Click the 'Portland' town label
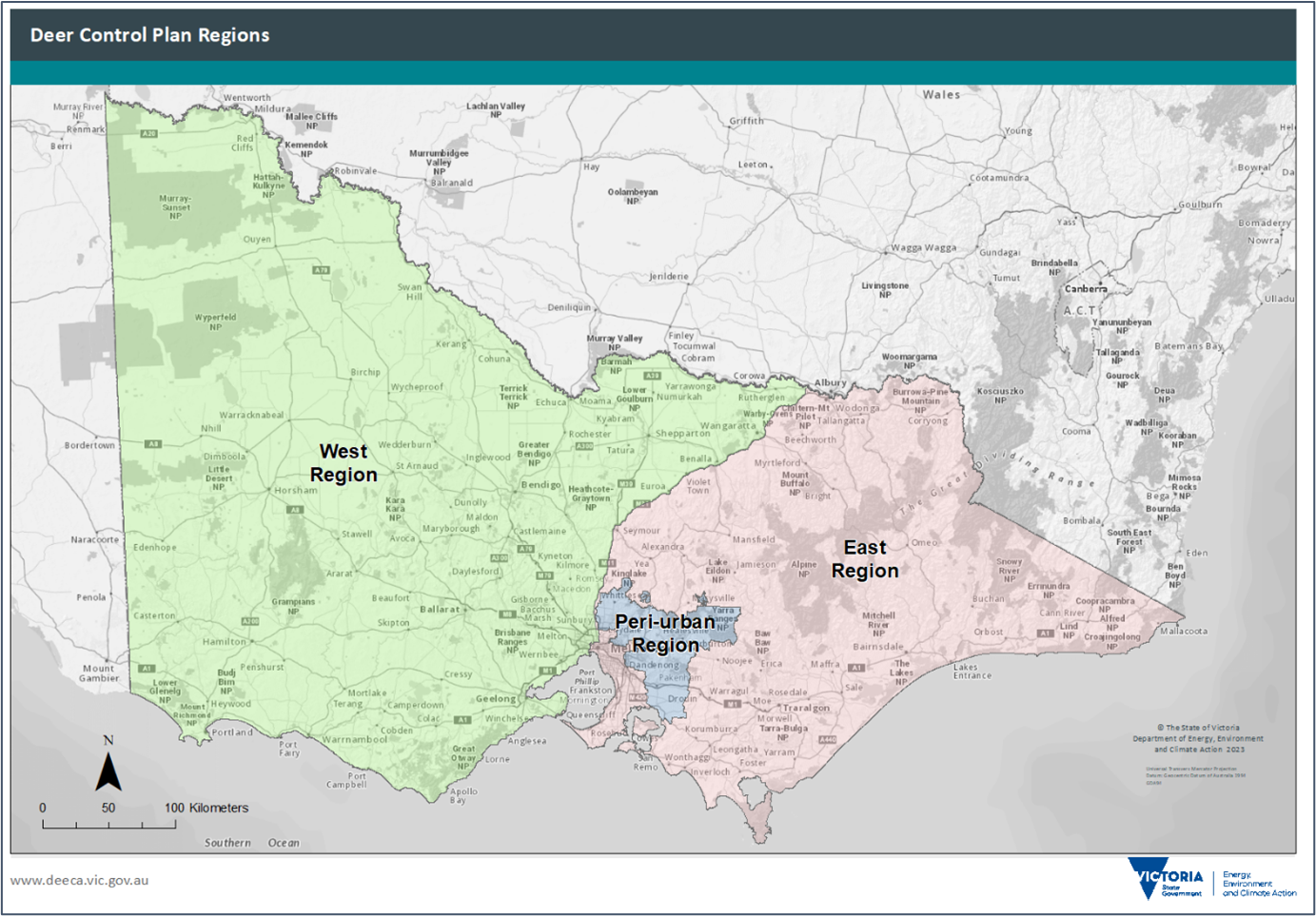Image resolution: width=1316 pixels, height=916 pixels. coord(232,732)
